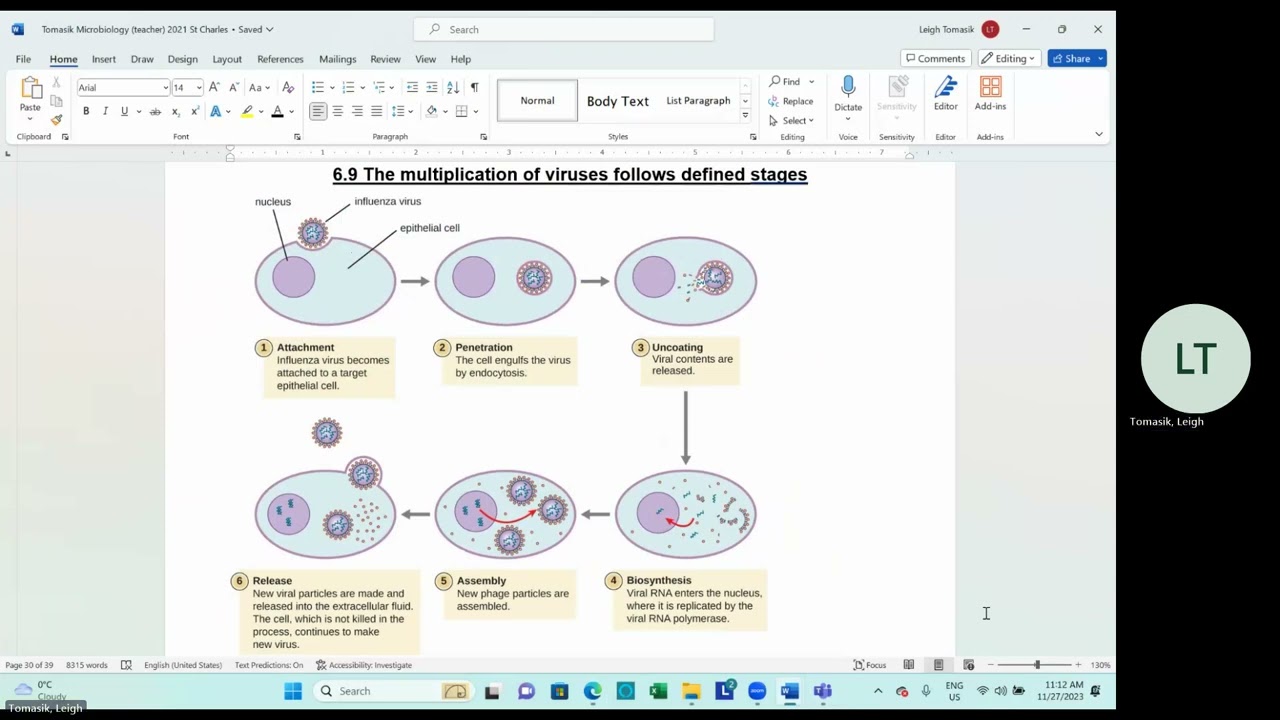Switch to the Insert tab
1280x720 pixels.
104,59
